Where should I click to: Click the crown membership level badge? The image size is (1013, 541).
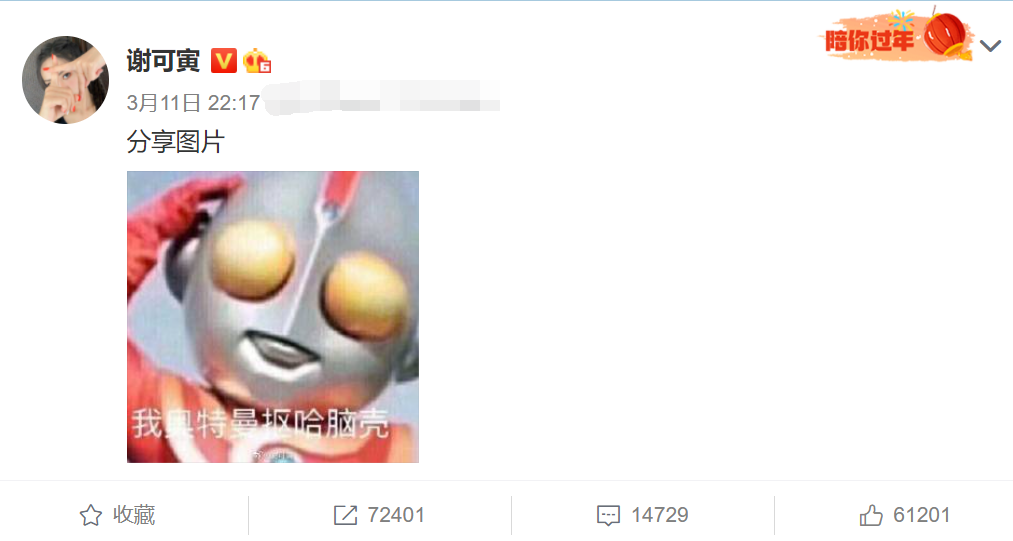tap(256, 61)
